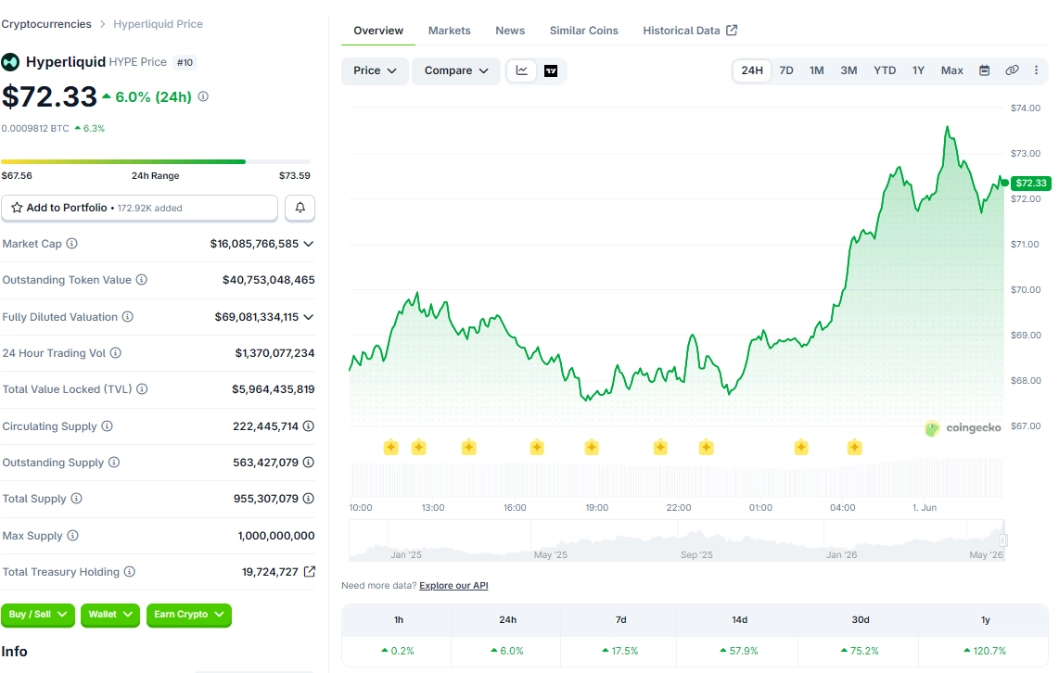Open chart more options three-dot menu
Screen dimensions: 1059x673
[1037, 70]
